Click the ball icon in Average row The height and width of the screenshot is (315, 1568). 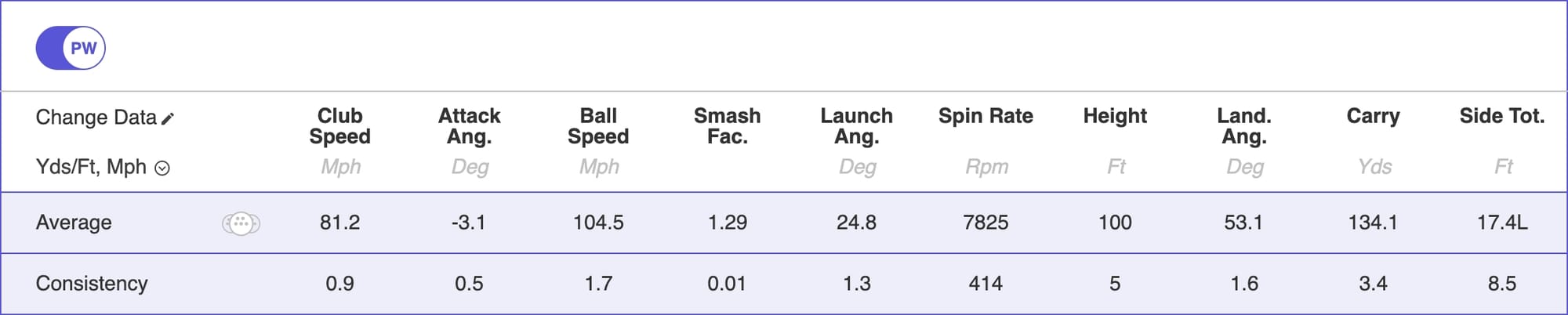click(x=241, y=223)
